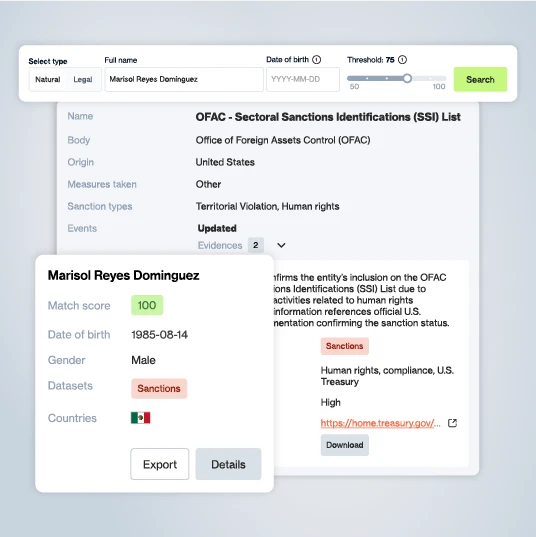
Task: Click the Sanctions tag under Datasets
Action: [x=159, y=388]
